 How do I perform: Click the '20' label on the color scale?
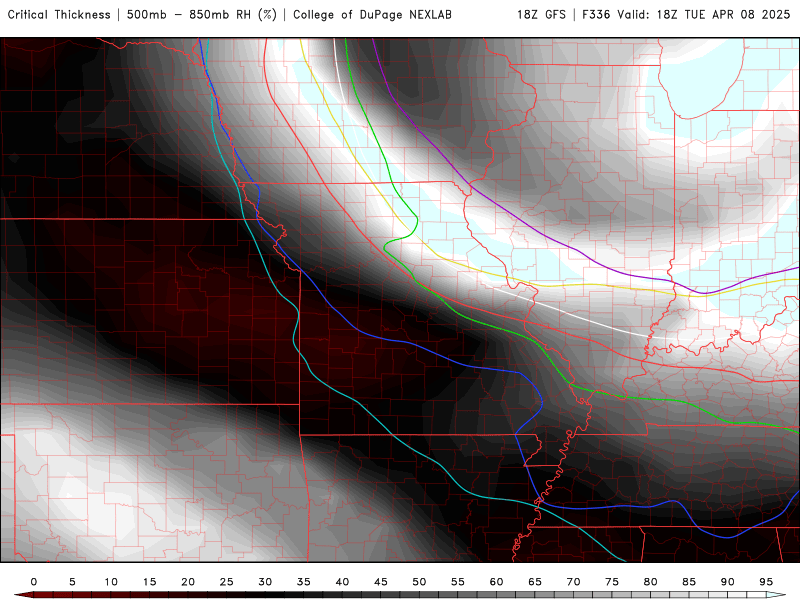click(x=188, y=582)
